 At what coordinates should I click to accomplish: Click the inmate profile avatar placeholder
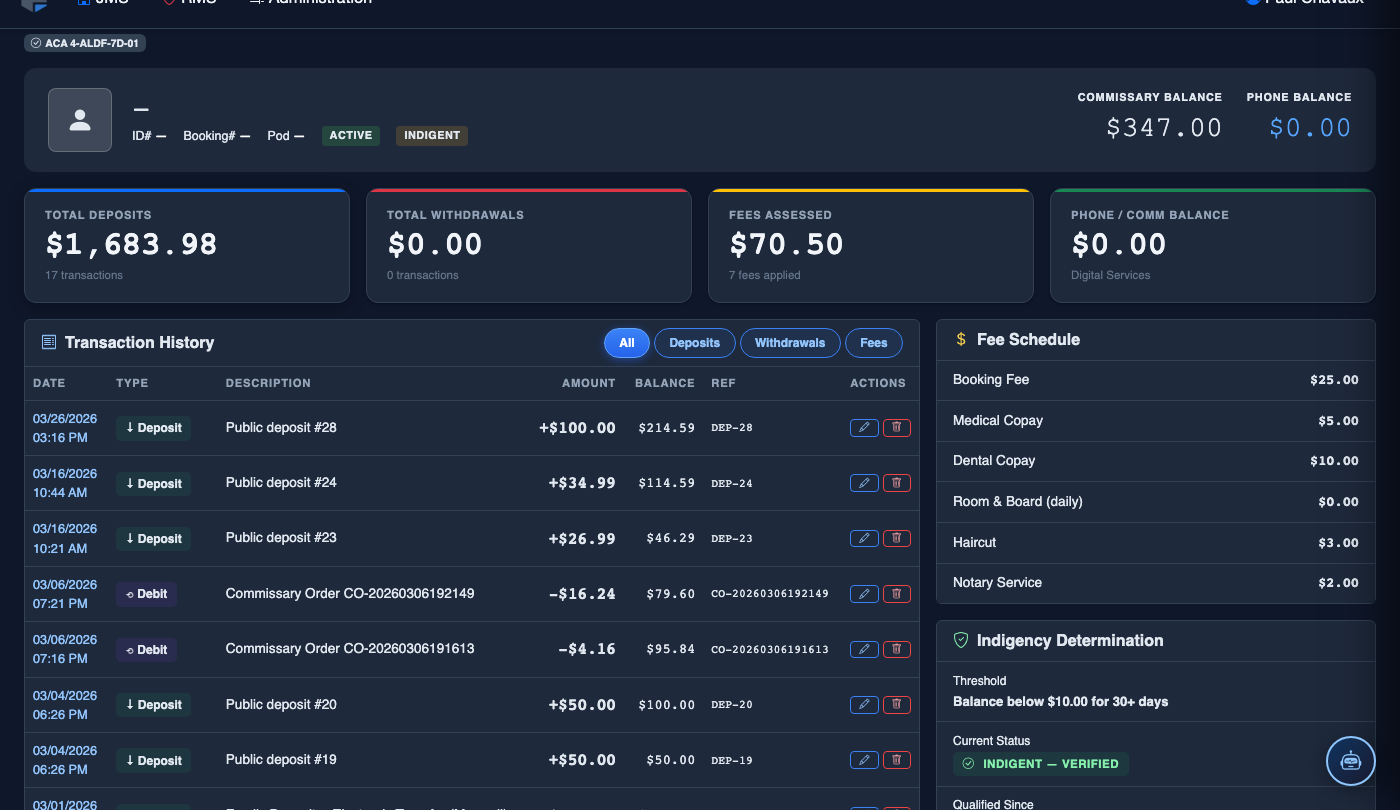point(80,120)
